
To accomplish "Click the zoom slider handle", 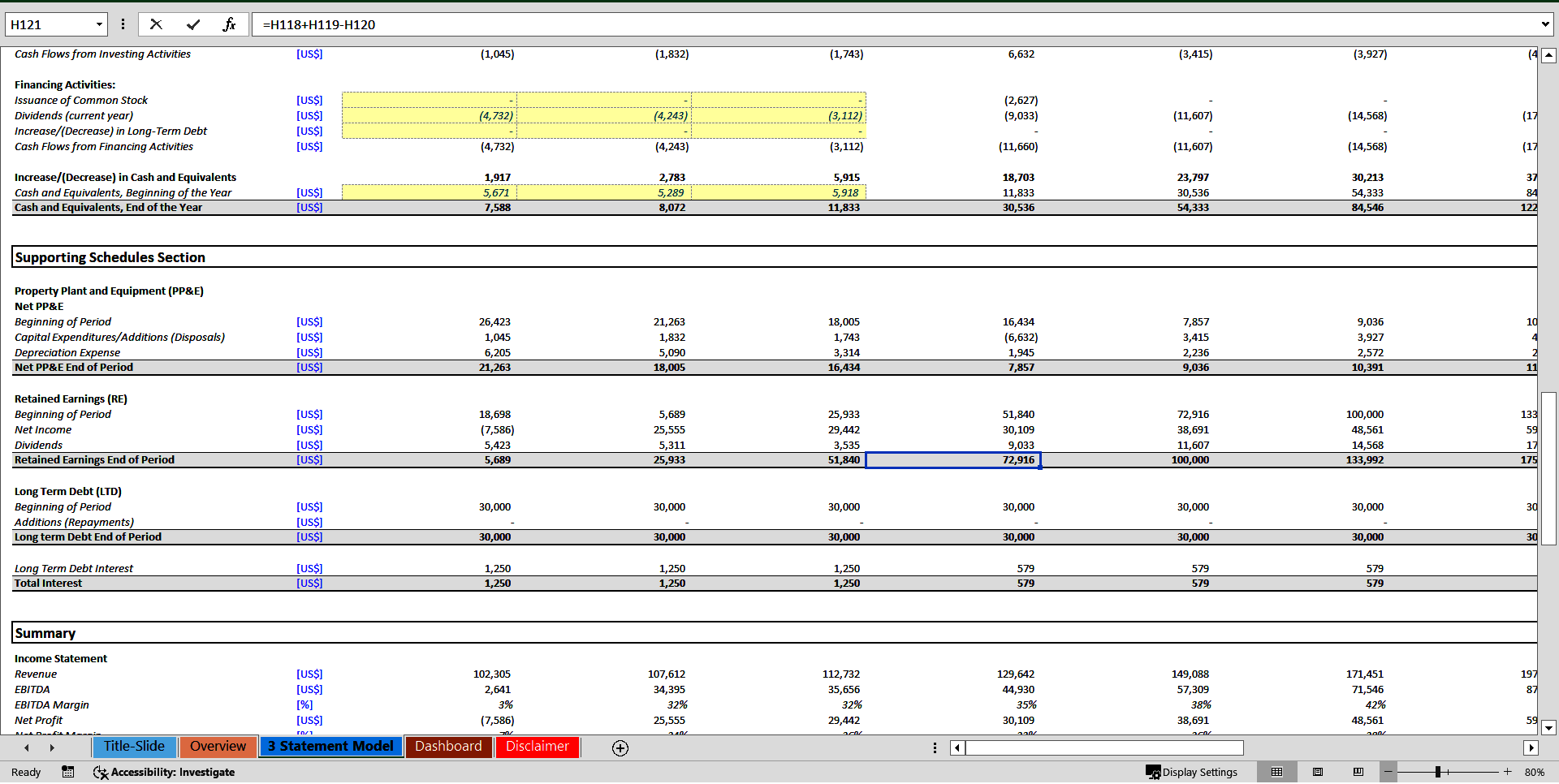I will coord(1437,772).
